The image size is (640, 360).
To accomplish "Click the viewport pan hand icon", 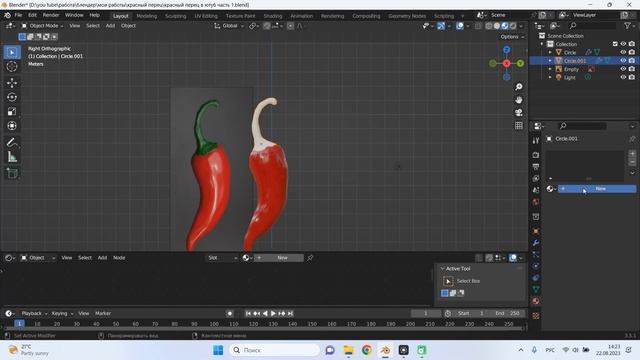I will (x=519, y=100).
